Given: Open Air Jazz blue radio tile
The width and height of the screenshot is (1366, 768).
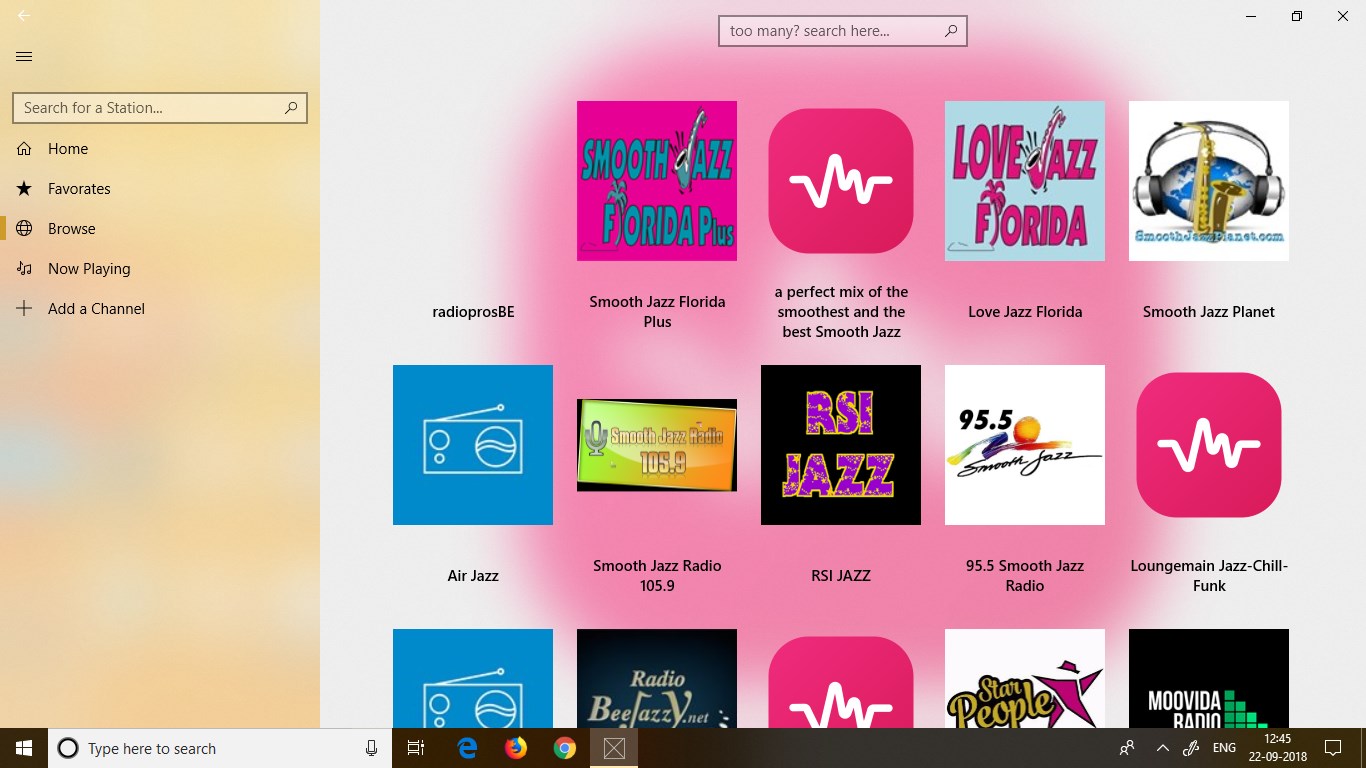Looking at the screenshot, I should coord(473,445).
